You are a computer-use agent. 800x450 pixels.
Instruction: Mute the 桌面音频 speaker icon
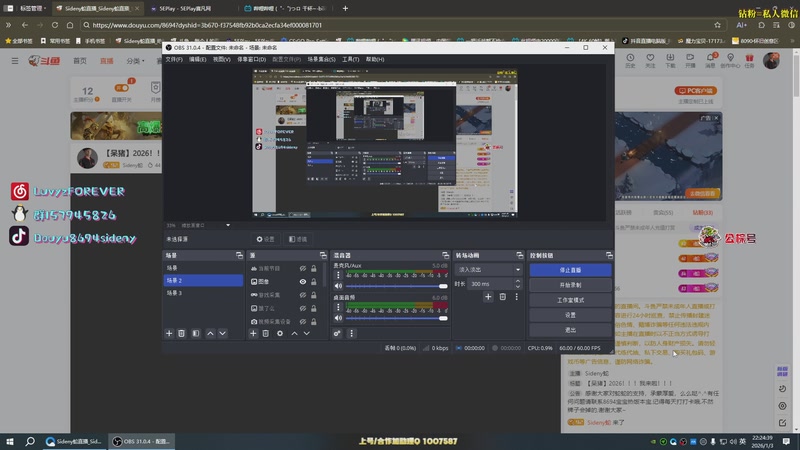pos(338,318)
